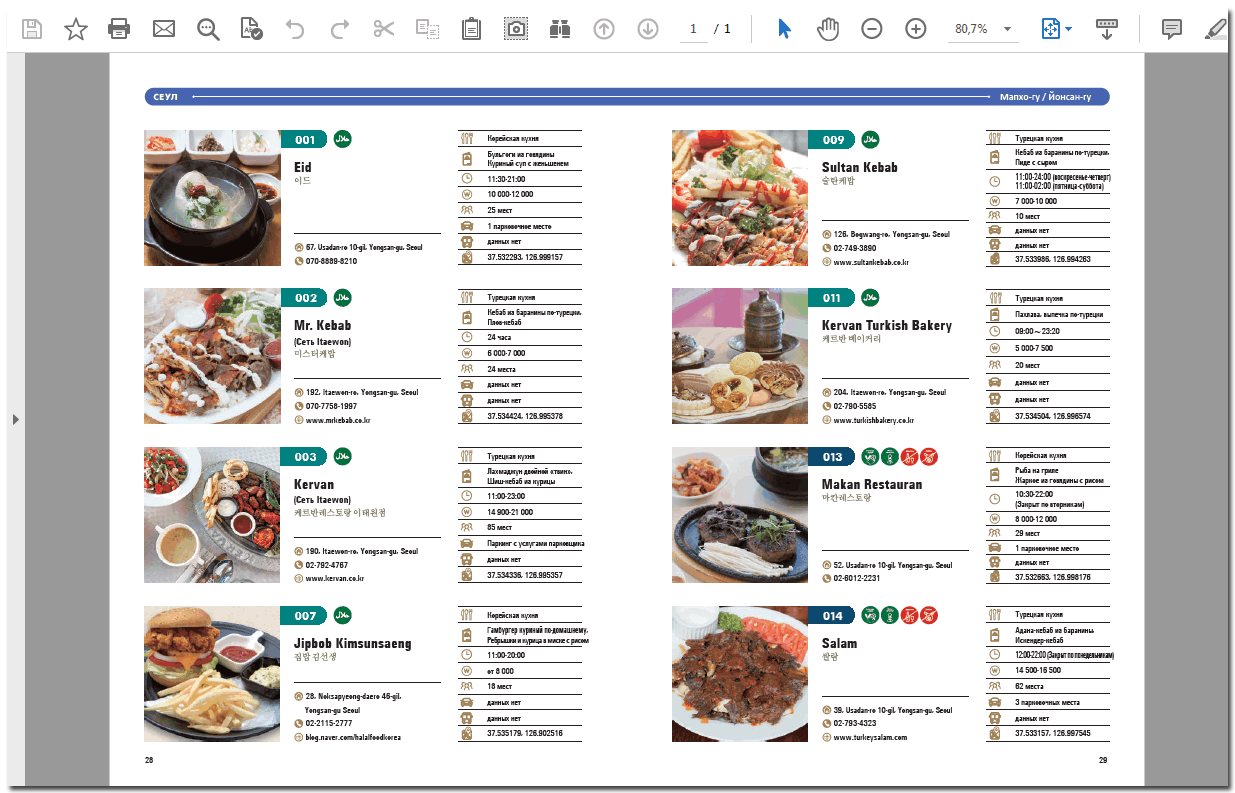
Task: Click the Save file icon
Action: pyautogui.click(x=32, y=29)
